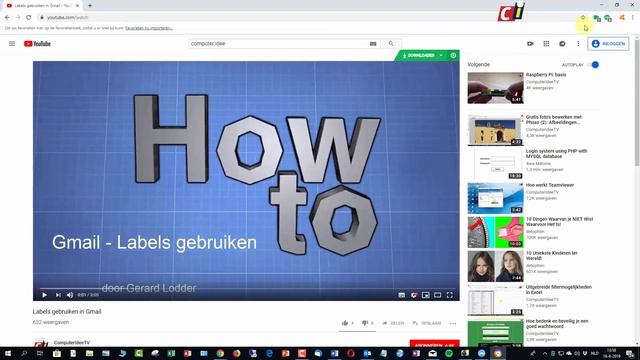640x360 pixels.
Task: Seek on the video progress bar
Action: click(x=246, y=289)
